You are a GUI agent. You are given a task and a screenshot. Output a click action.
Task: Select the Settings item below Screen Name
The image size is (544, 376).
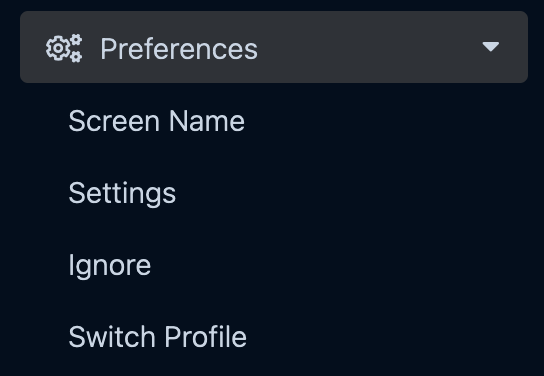coord(122,194)
